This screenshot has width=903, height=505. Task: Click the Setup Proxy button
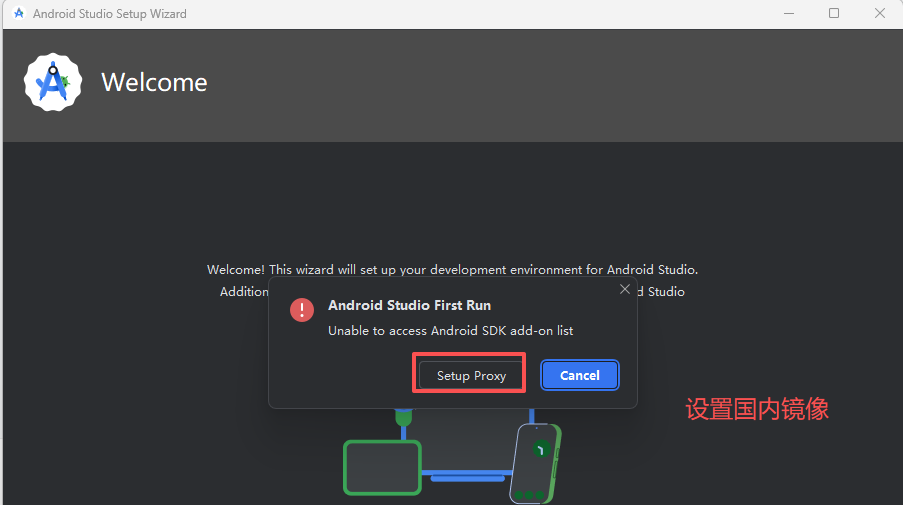click(x=471, y=375)
